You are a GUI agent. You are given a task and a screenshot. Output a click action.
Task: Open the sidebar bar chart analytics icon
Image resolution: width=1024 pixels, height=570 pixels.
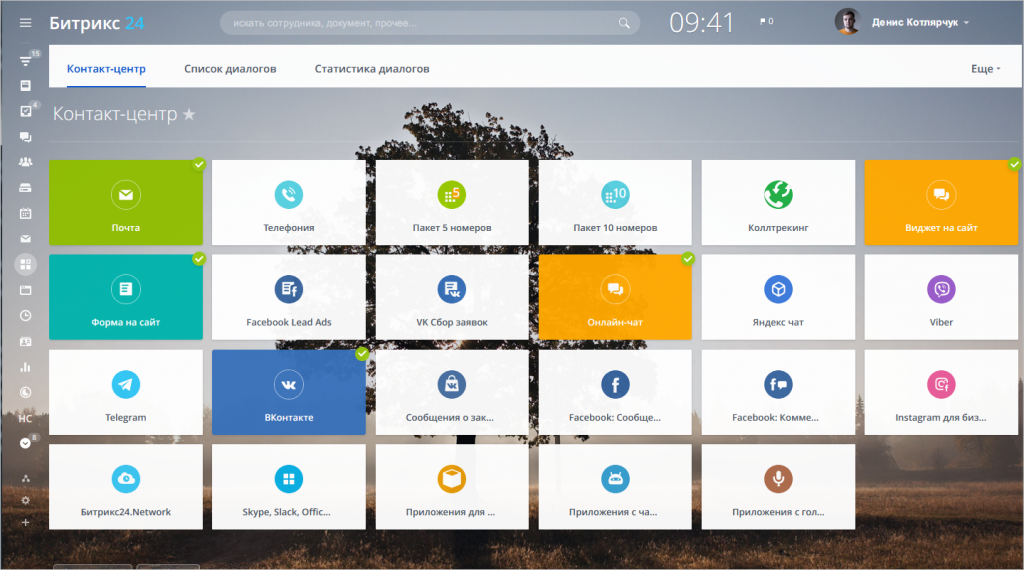click(25, 367)
